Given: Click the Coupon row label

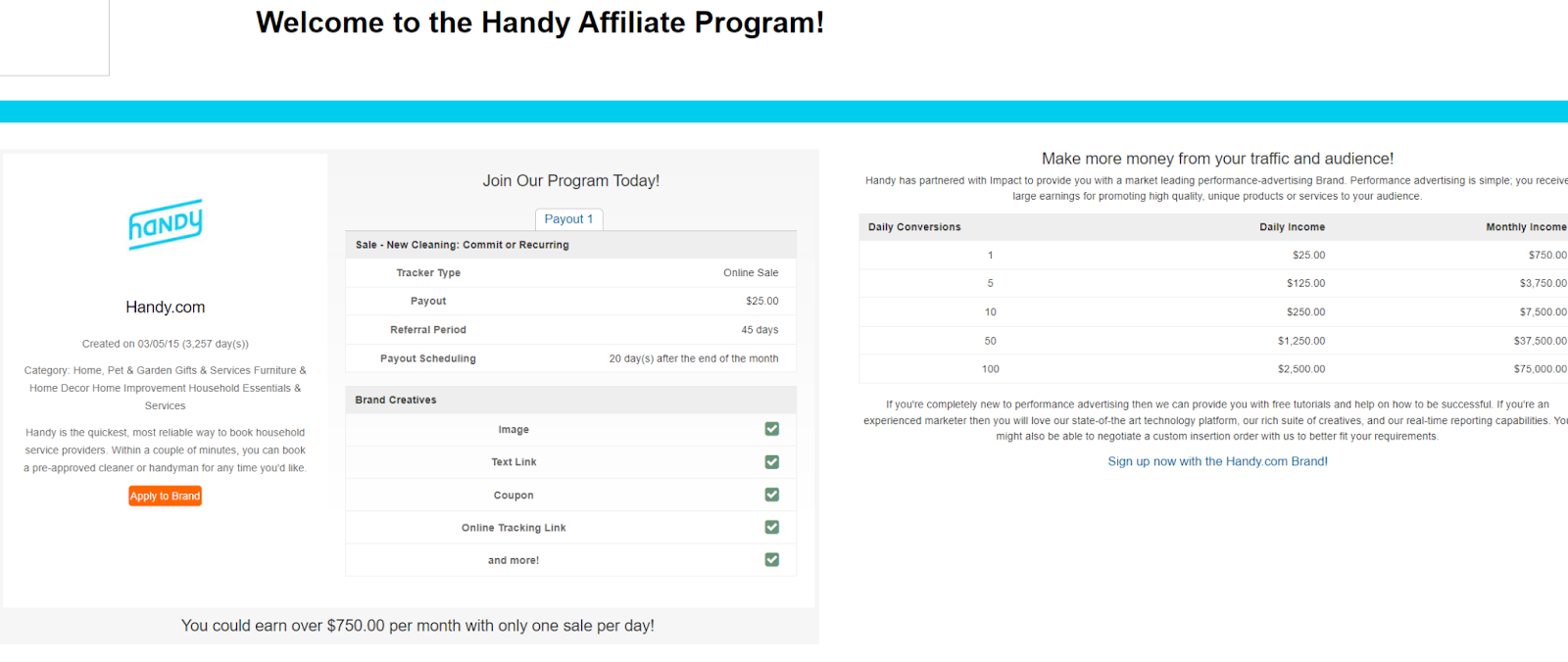Looking at the screenshot, I should pos(514,496).
